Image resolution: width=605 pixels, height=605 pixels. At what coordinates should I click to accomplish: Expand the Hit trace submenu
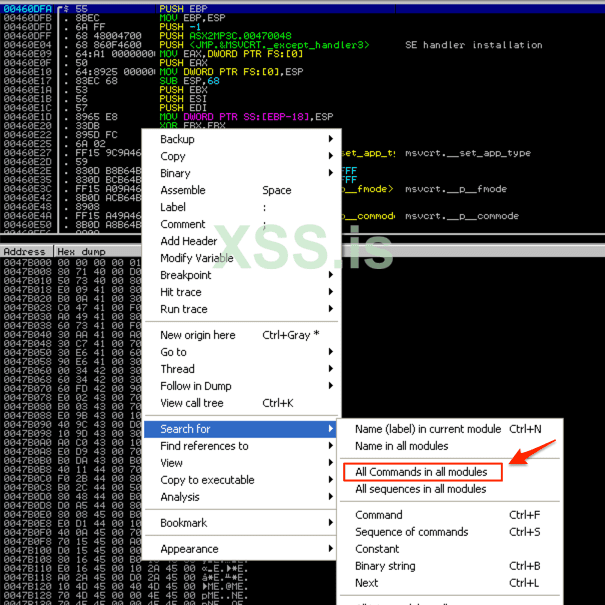click(242, 292)
